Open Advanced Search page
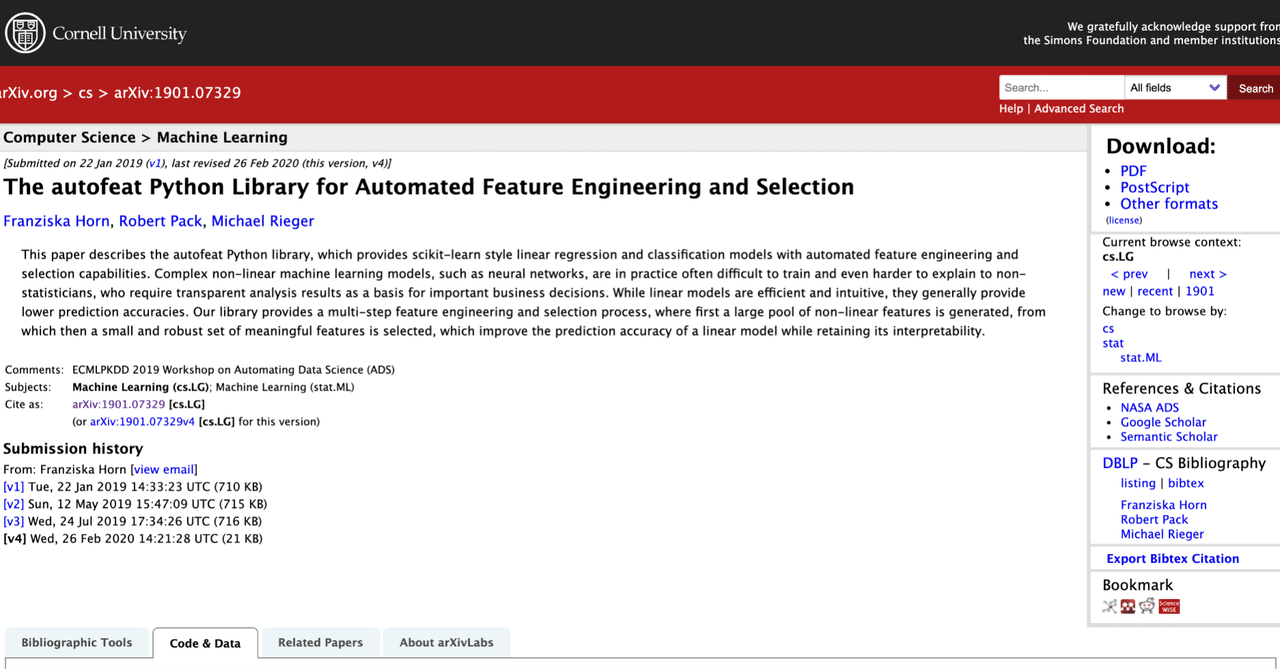The width and height of the screenshot is (1280, 670). (1078, 108)
